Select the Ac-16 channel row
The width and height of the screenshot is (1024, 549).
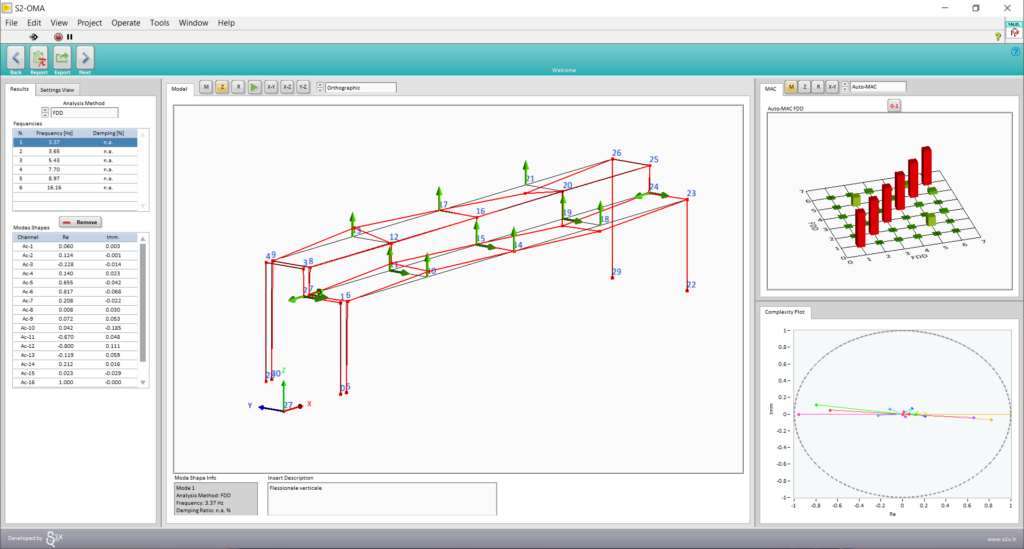tap(75, 382)
